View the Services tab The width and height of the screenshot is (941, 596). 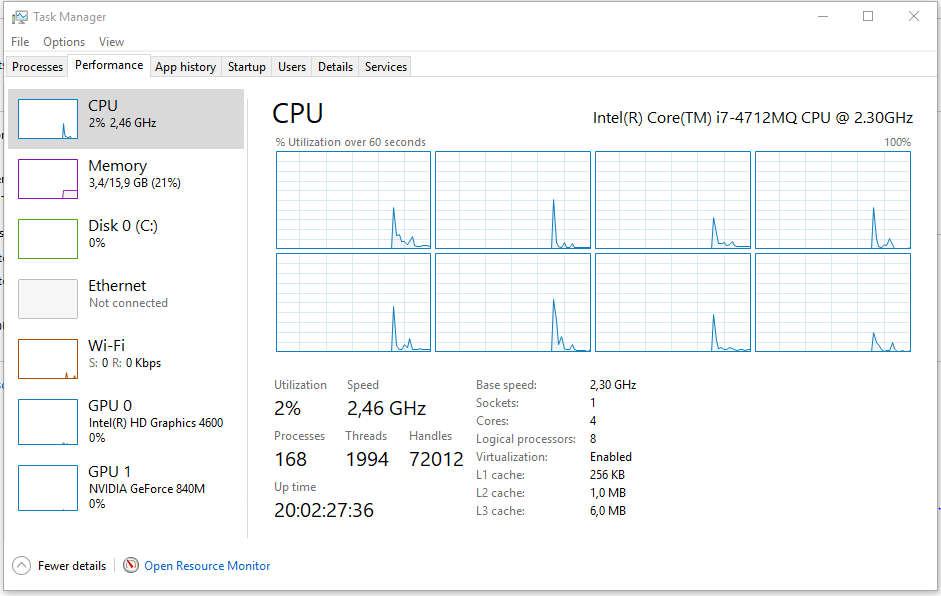click(x=385, y=67)
